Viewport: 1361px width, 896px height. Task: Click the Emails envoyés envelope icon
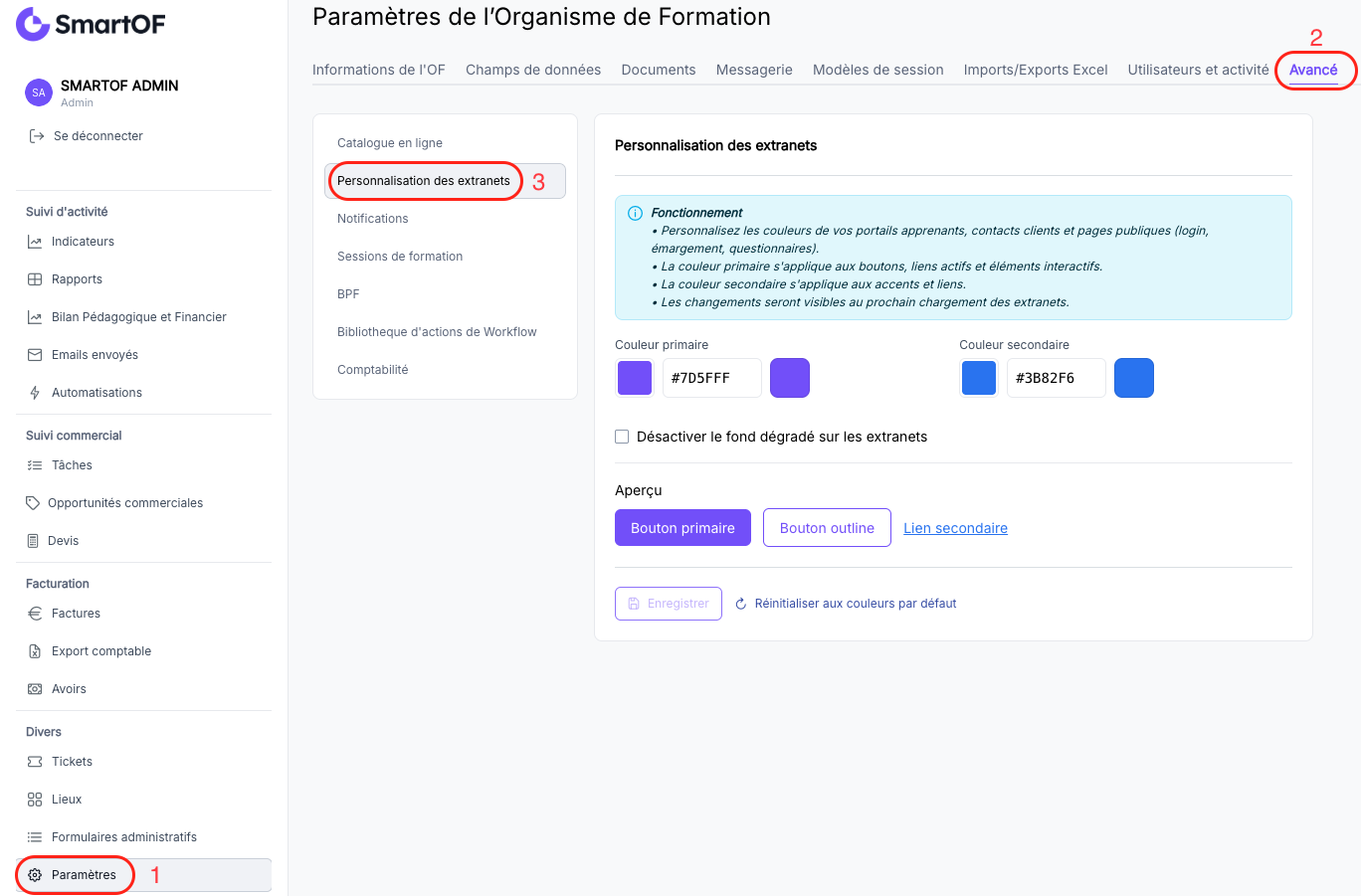point(35,355)
